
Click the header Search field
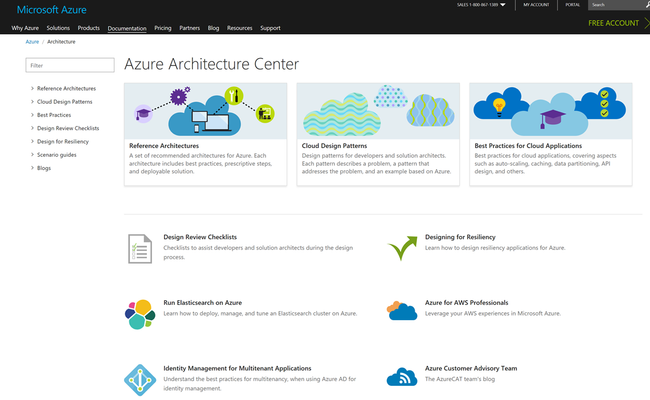pyautogui.click(x=616, y=5)
